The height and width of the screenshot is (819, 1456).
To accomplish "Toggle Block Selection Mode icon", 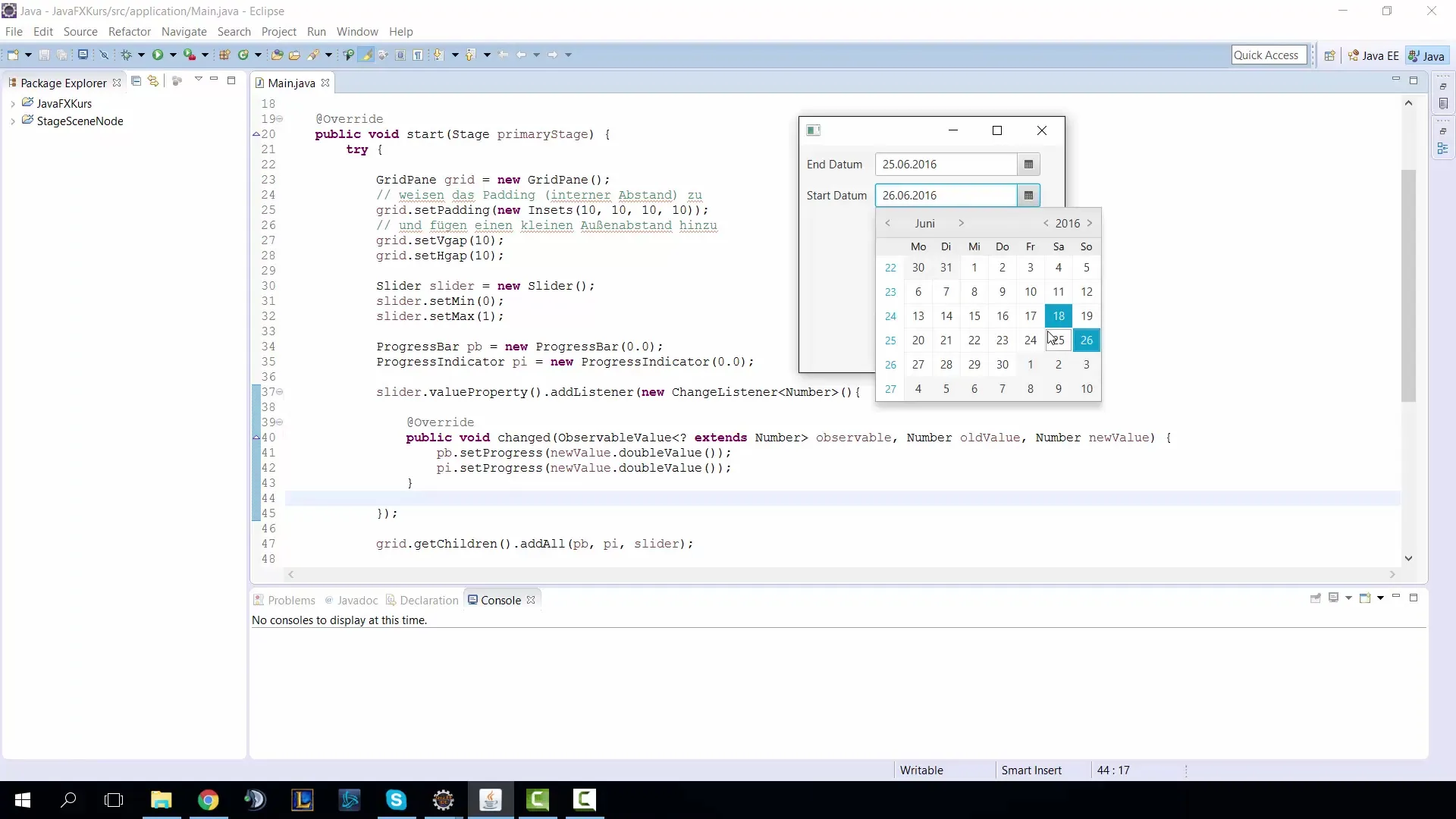I will point(400,55).
